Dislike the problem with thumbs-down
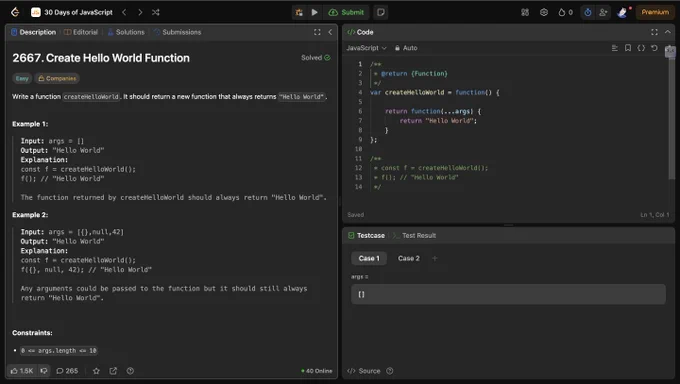Screen dimensions: 680x384 click(x=44, y=371)
